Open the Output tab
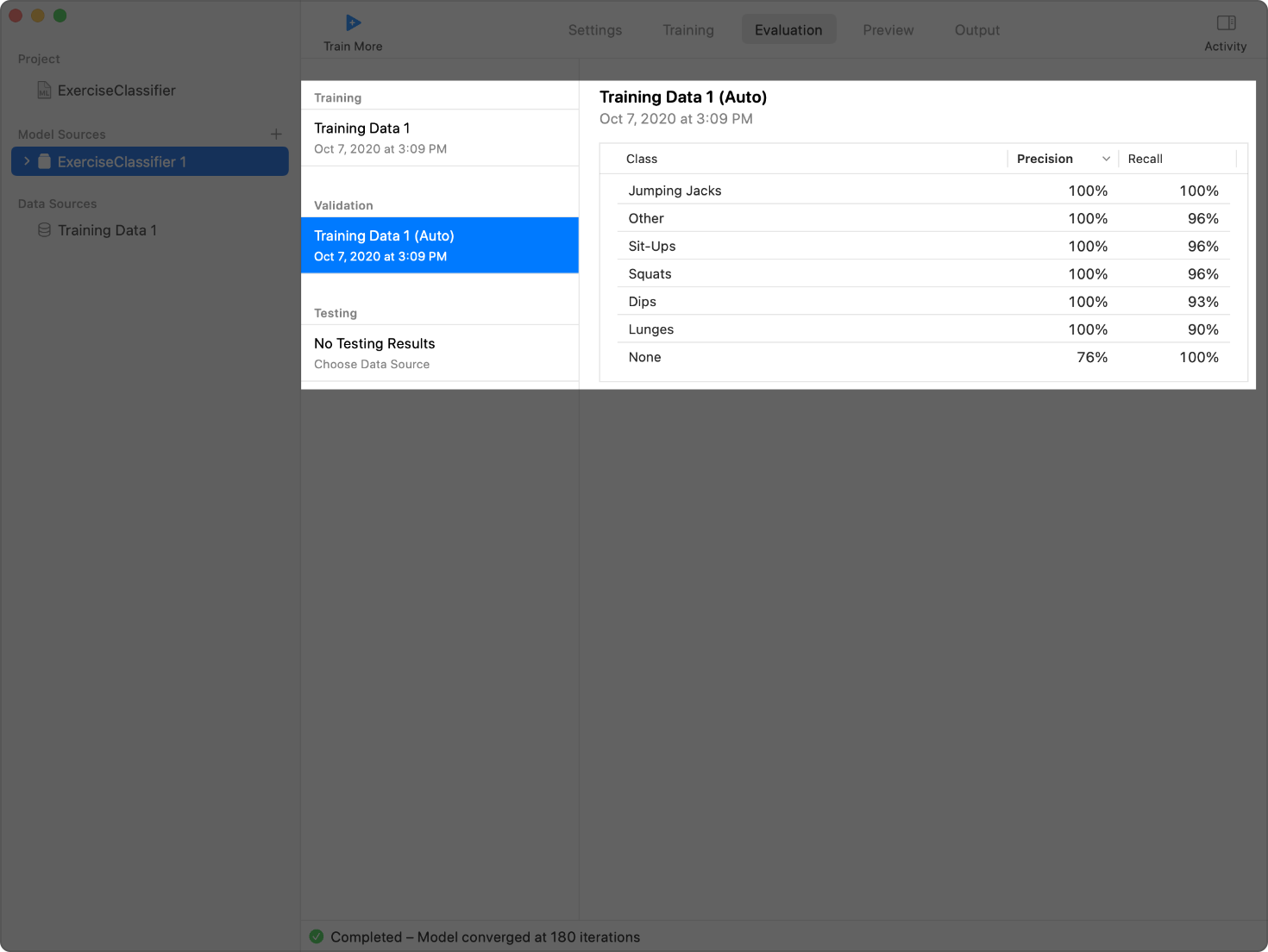Screen dimensions: 1268x952 point(976,30)
